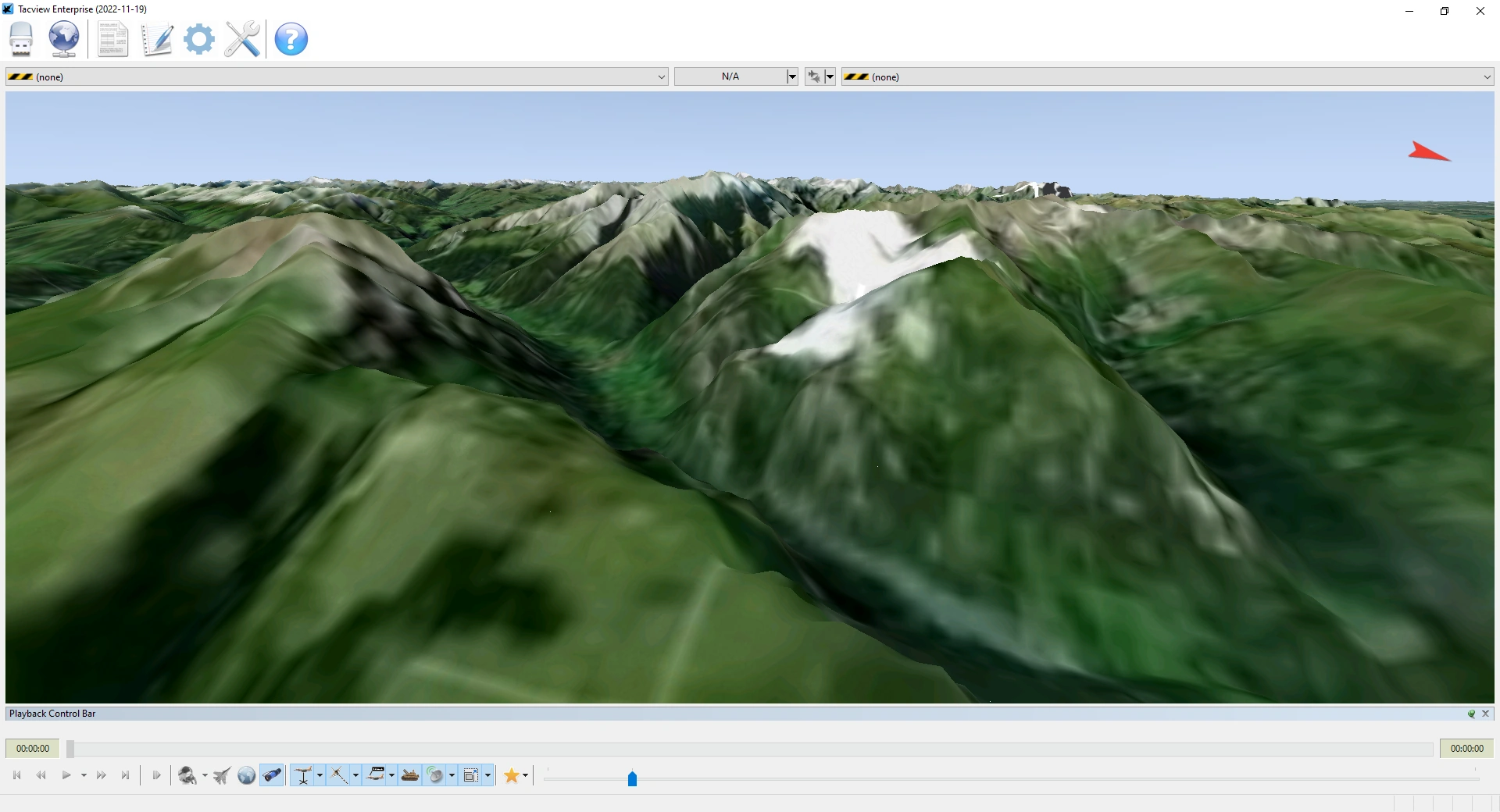Restore down the Tacview window

pyautogui.click(x=1445, y=11)
